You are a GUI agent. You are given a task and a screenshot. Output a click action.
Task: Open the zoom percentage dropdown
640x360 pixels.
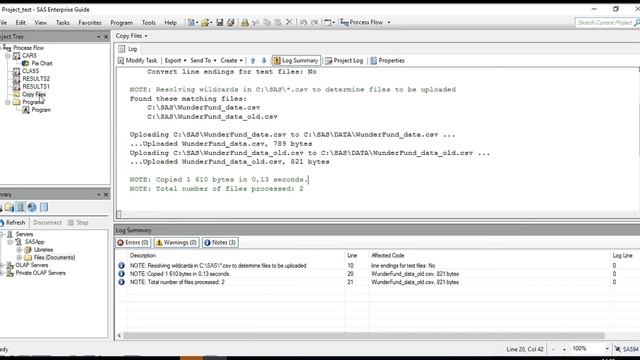click(607, 349)
